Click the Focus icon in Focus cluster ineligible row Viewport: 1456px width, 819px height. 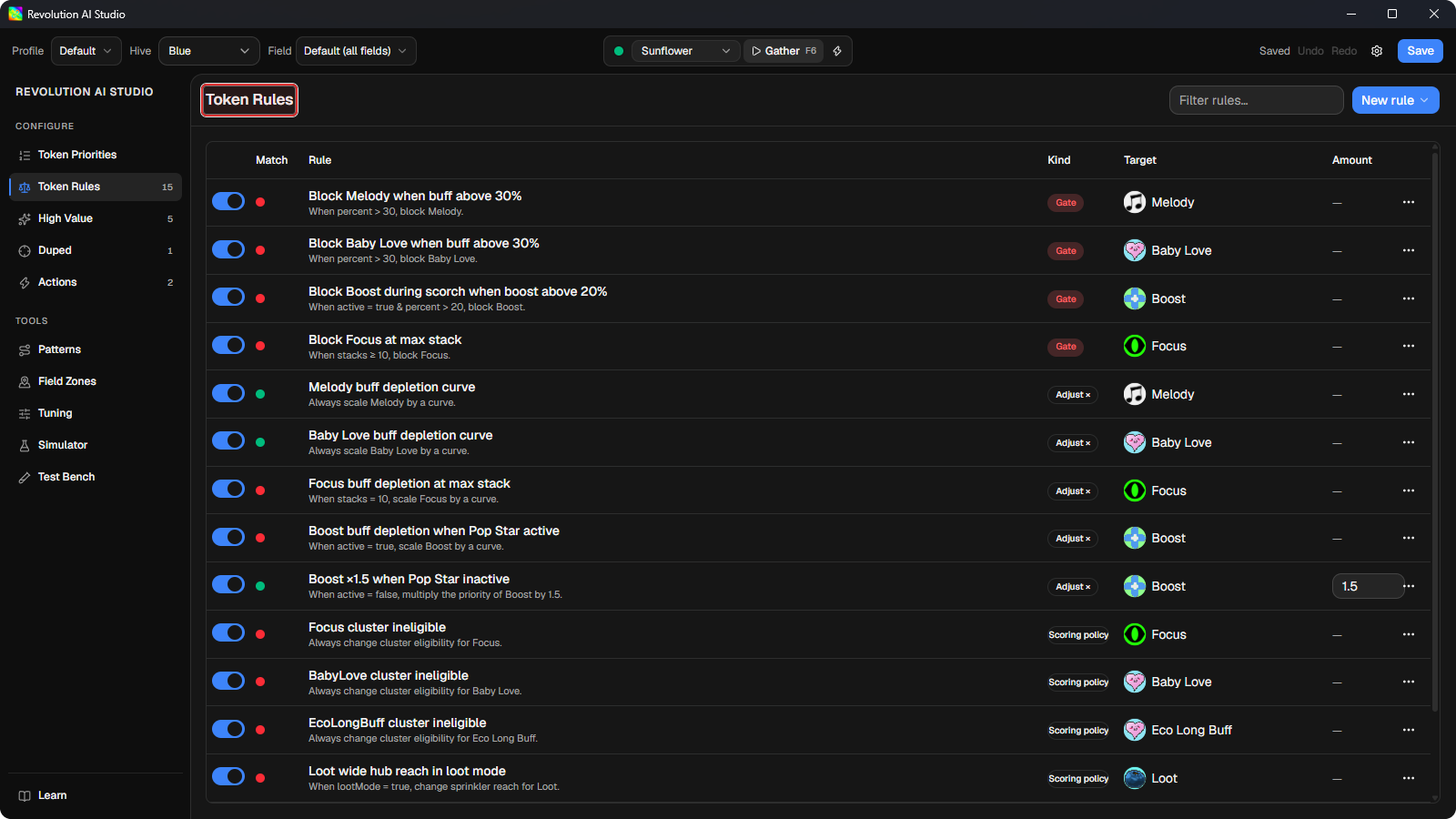(1134, 634)
